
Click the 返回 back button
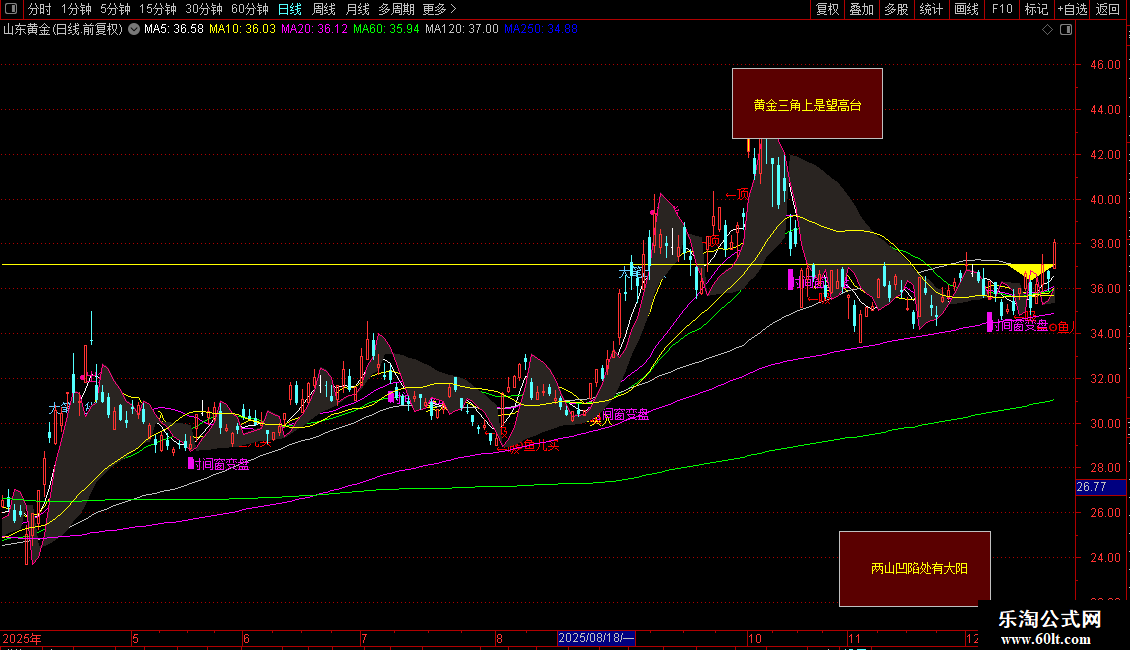(x=1108, y=9)
